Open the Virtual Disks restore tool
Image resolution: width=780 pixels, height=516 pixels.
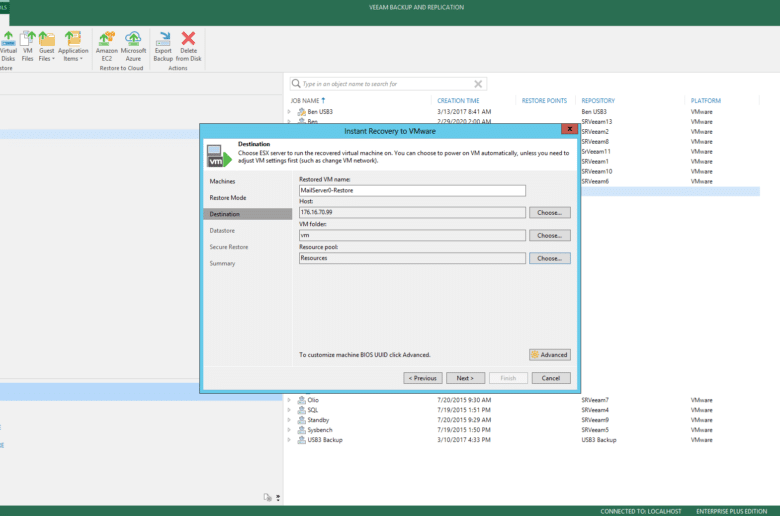tap(8, 46)
